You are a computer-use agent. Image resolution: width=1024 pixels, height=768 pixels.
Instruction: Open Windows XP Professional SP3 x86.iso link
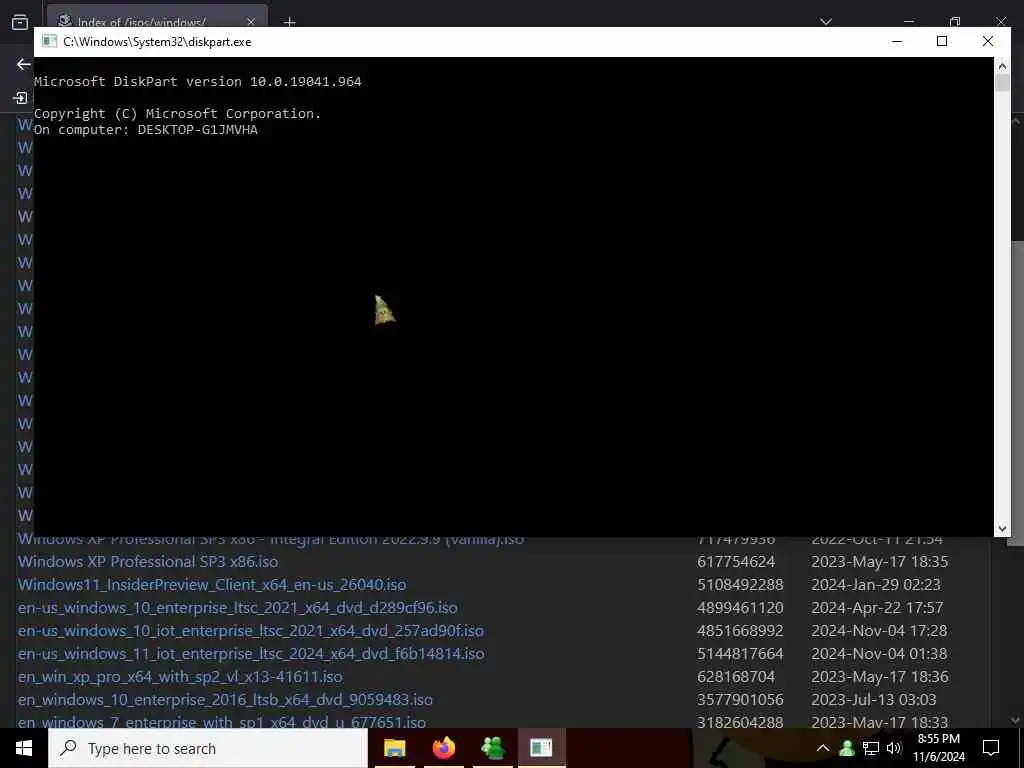click(x=148, y=562)
